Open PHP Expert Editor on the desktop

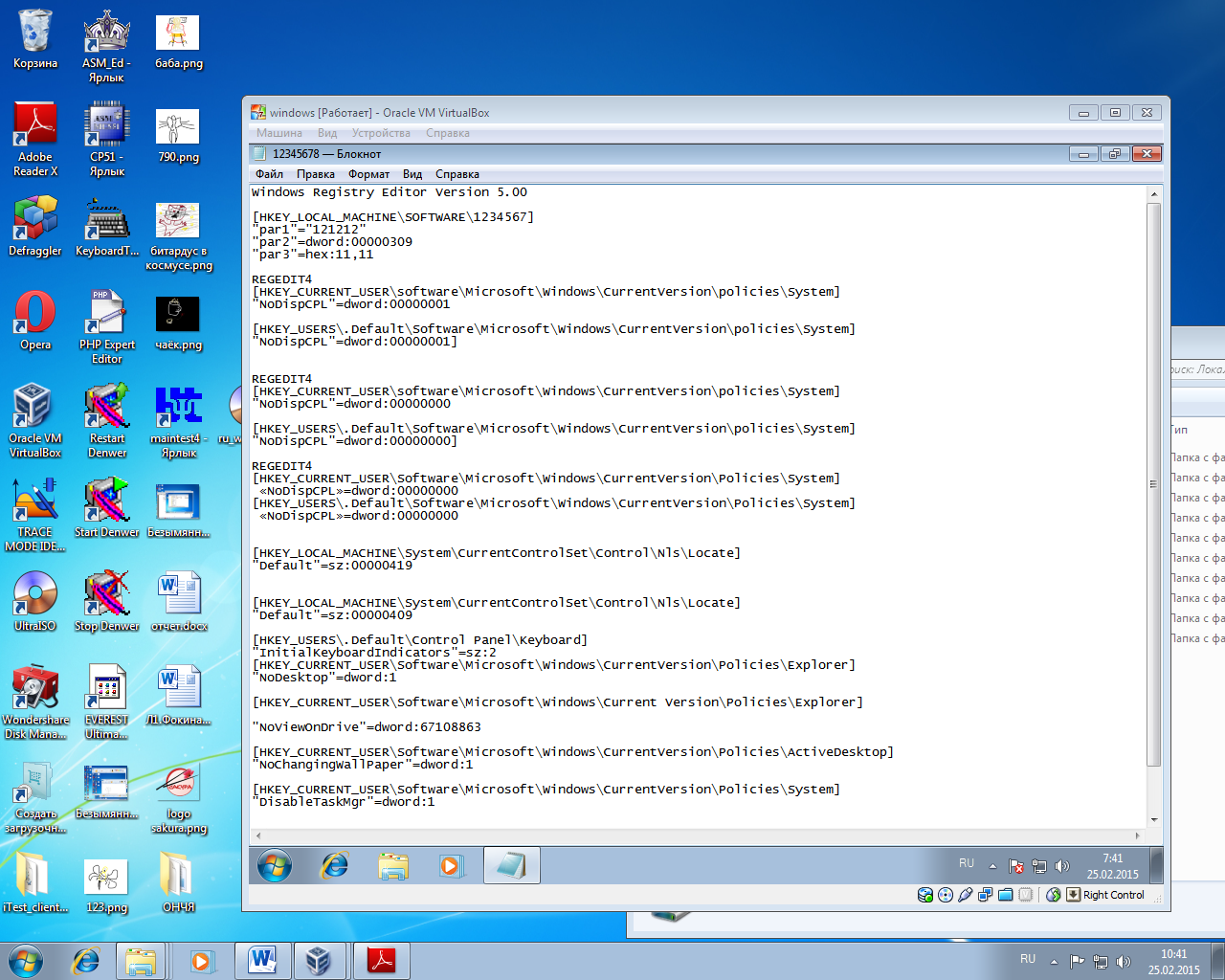106,327
